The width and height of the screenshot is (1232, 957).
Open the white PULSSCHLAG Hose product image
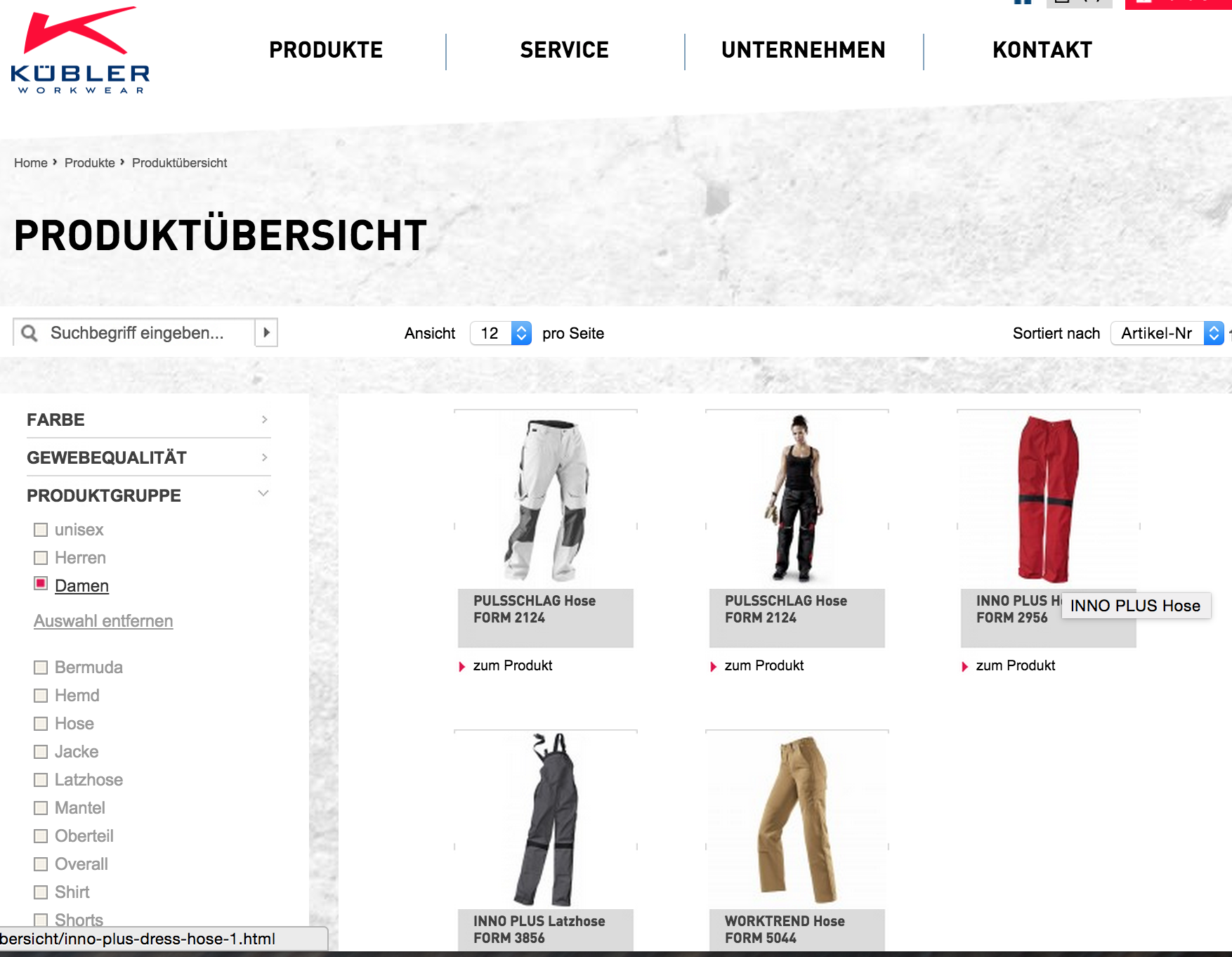546,500
